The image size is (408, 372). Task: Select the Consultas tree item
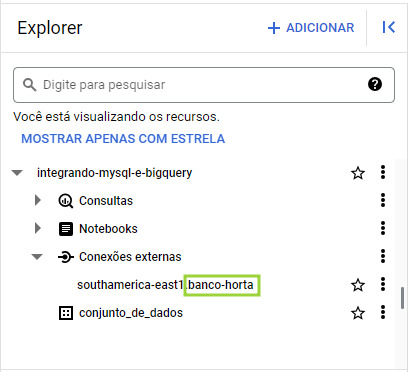pyautogui.click(x=106, y=201)
